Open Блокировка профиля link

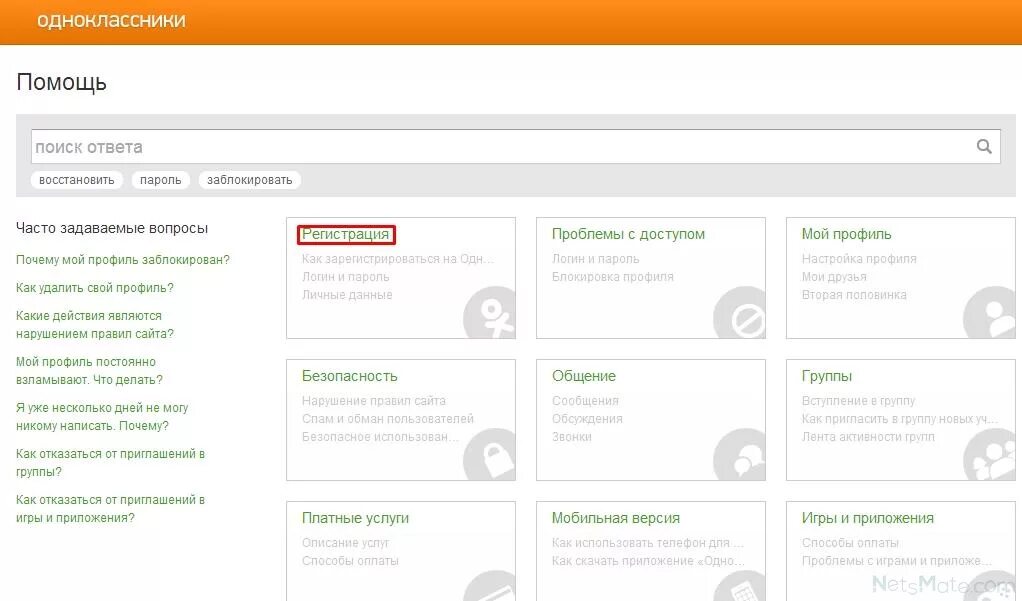(x=613, y=276)
